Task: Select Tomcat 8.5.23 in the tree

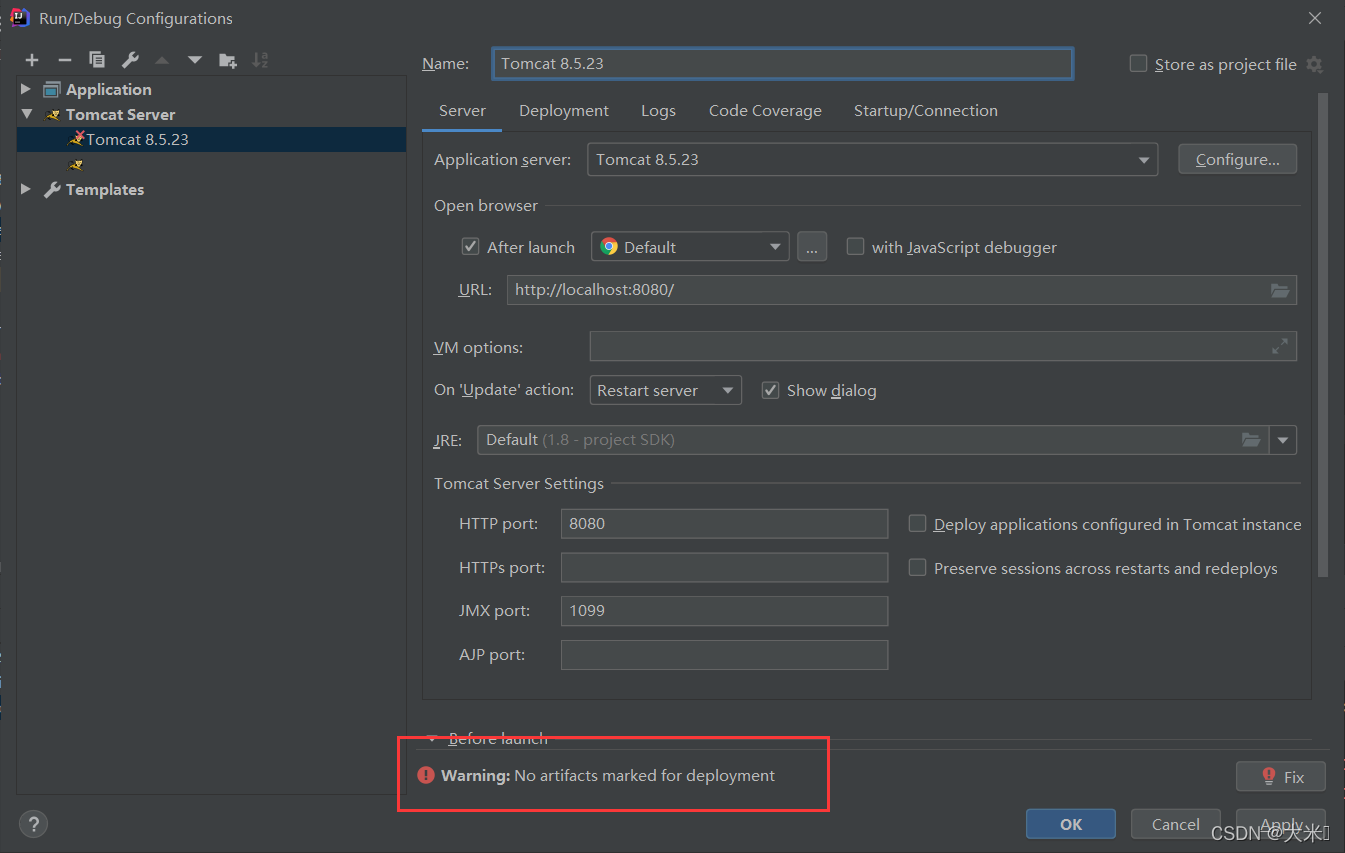Action: click(x=211, y=139)
